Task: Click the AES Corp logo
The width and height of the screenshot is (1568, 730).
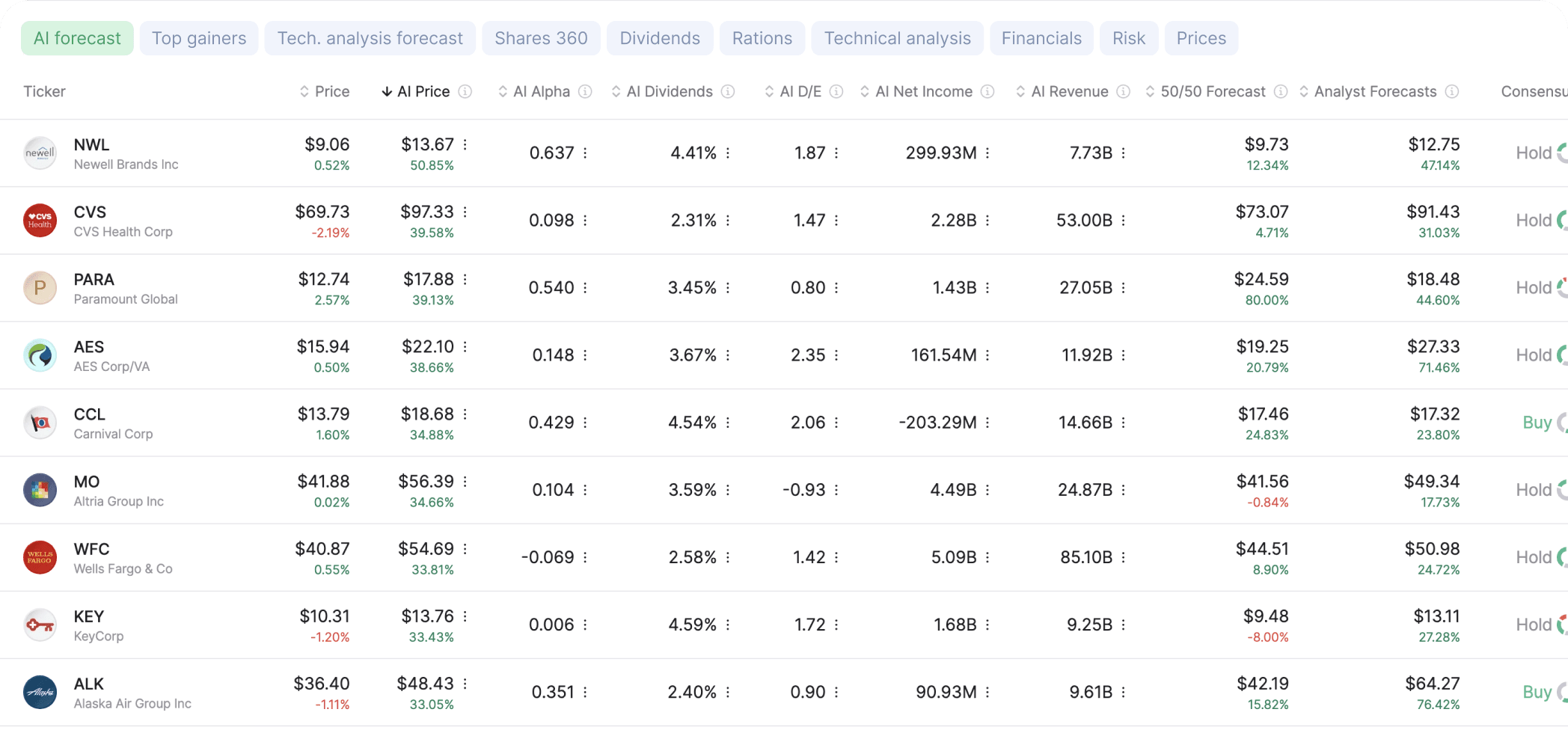Action: [x=40, y=355]
